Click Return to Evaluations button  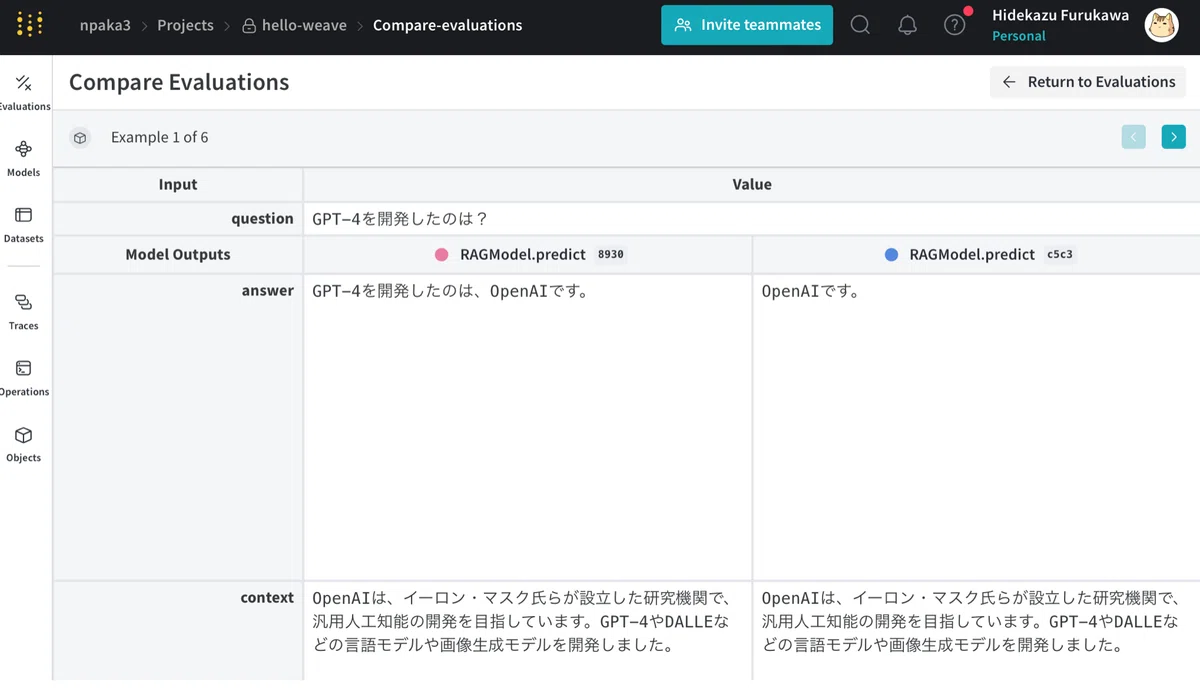(1088, 82)
